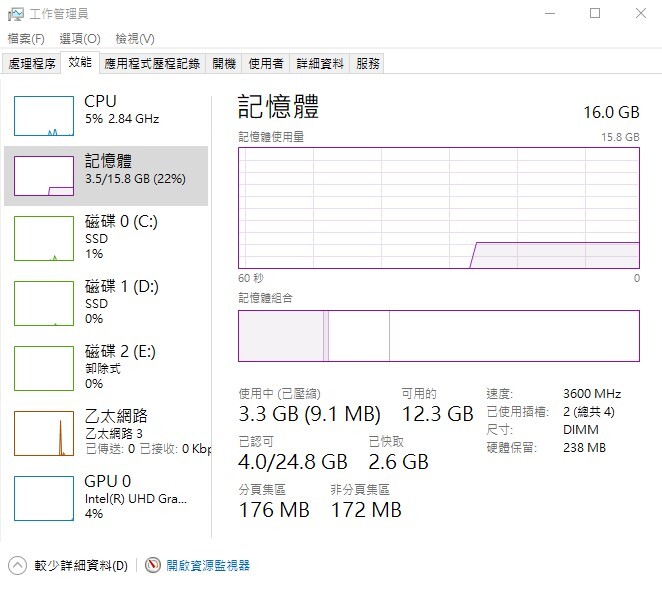Select 磁碟 1 (D:) graph thumbnail
662x589 pixels.
44,302
